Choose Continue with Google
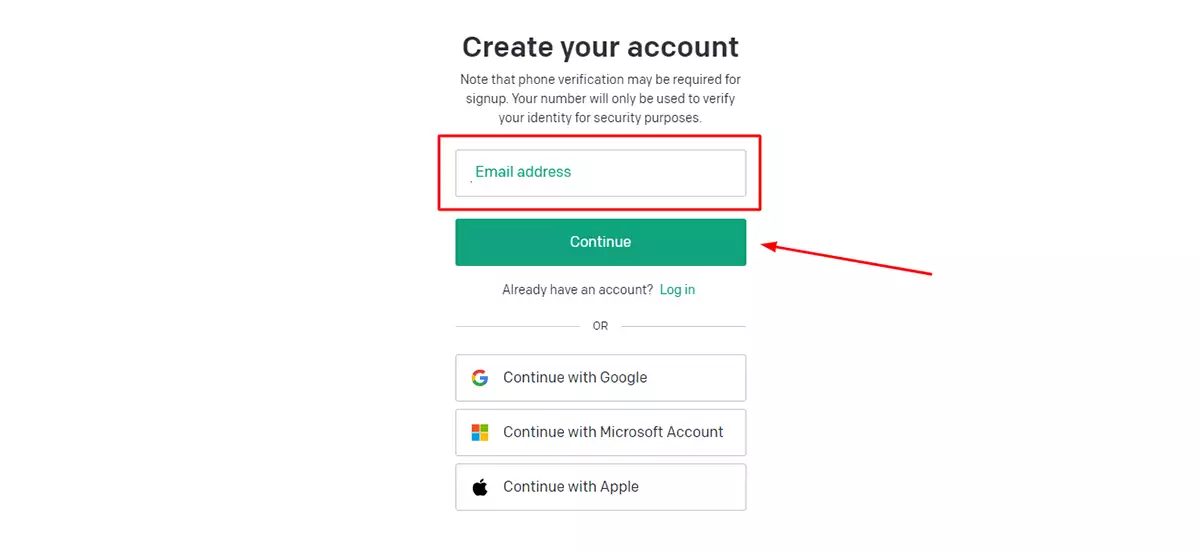Image resolution: width=1200 pixels, height=551 pixels. [600, 378]
